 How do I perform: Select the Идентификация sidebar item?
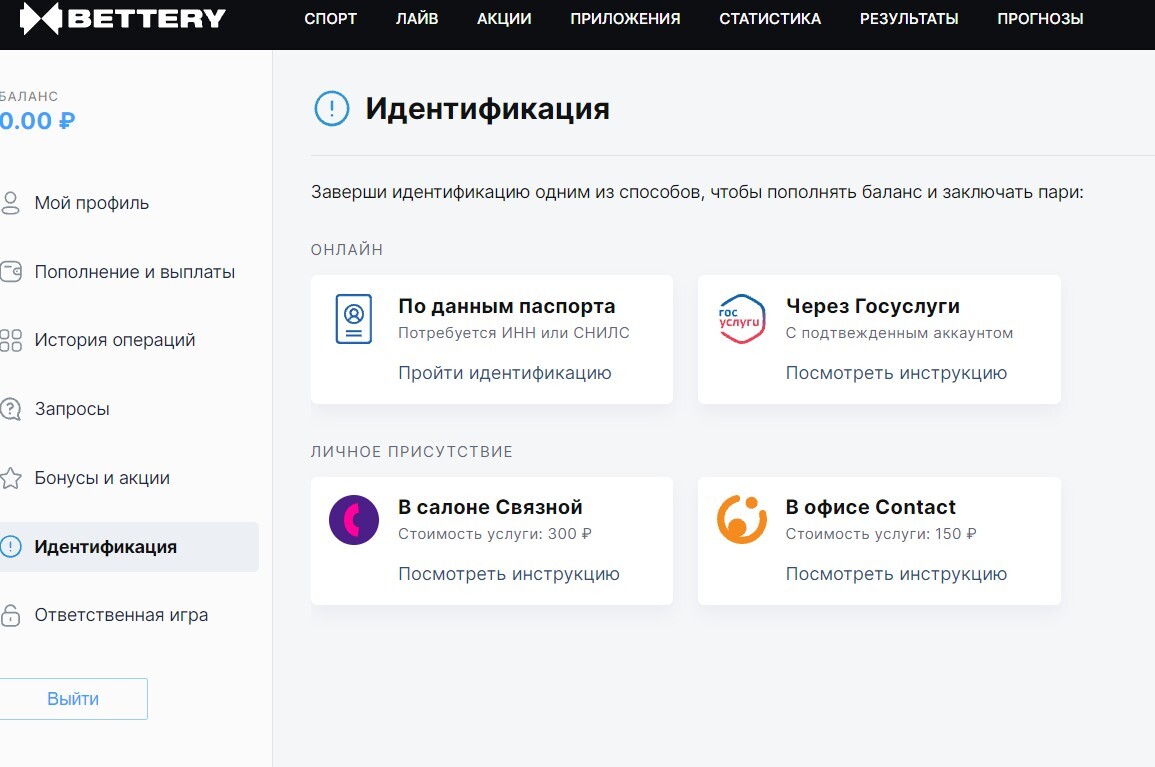pyautogui.click(x=129, y=547)
